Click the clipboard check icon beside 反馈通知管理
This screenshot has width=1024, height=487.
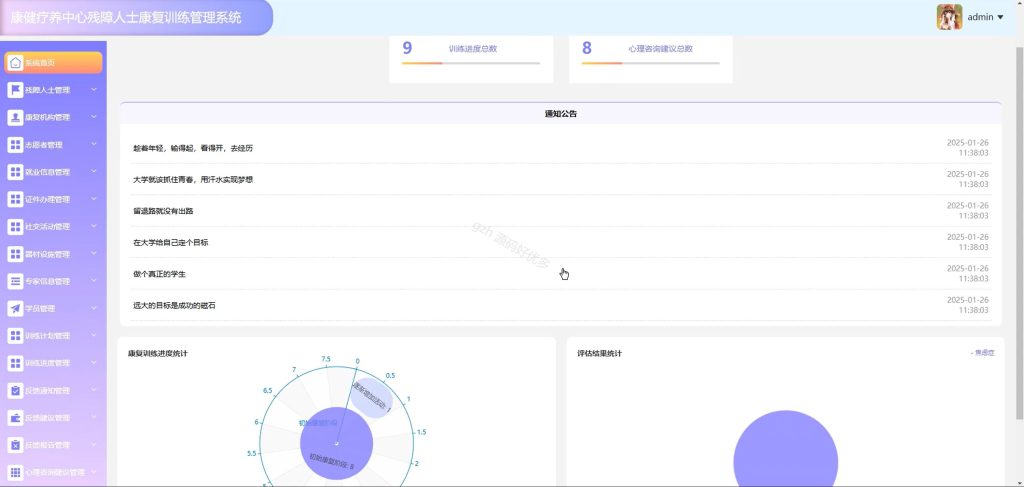click(x=15, y=390)
